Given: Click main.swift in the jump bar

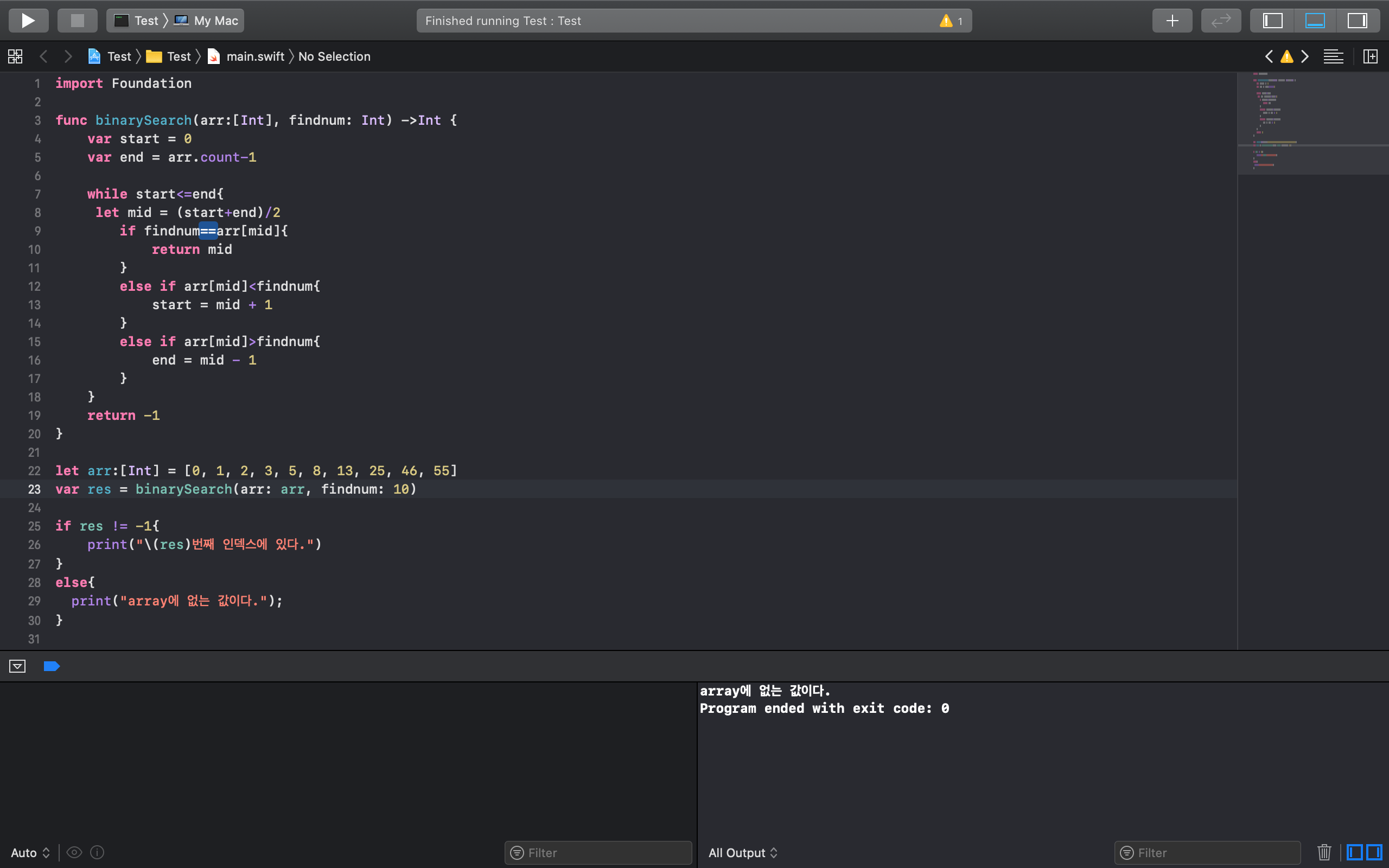Looking at the screenshot, I should (x=255, y=56).
